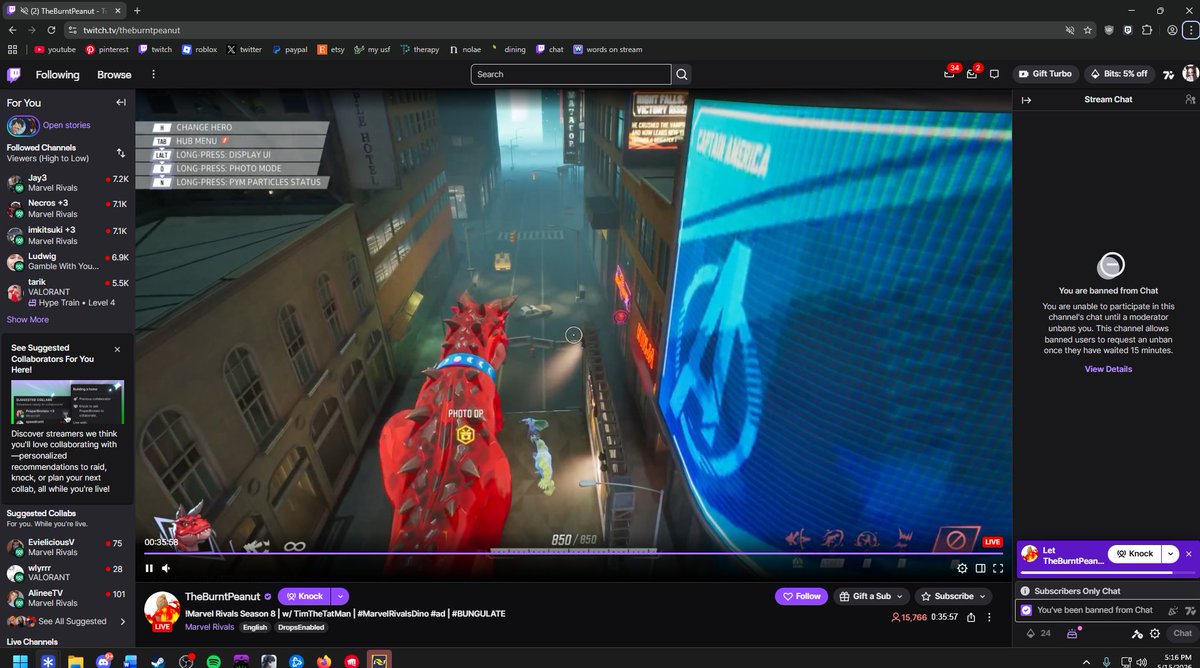
Task: Open the youtube bookmark
Action: pos(55,49)
